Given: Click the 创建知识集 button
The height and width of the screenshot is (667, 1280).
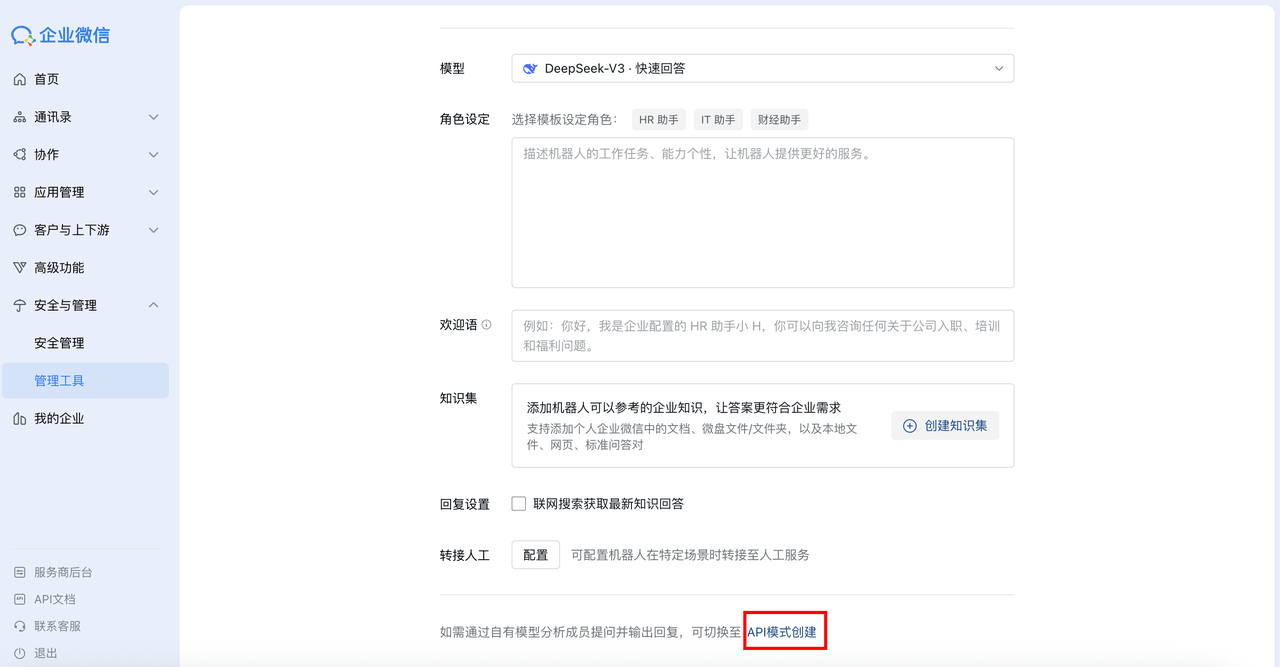Looking at the screenshot, I should tap(944, 425).
